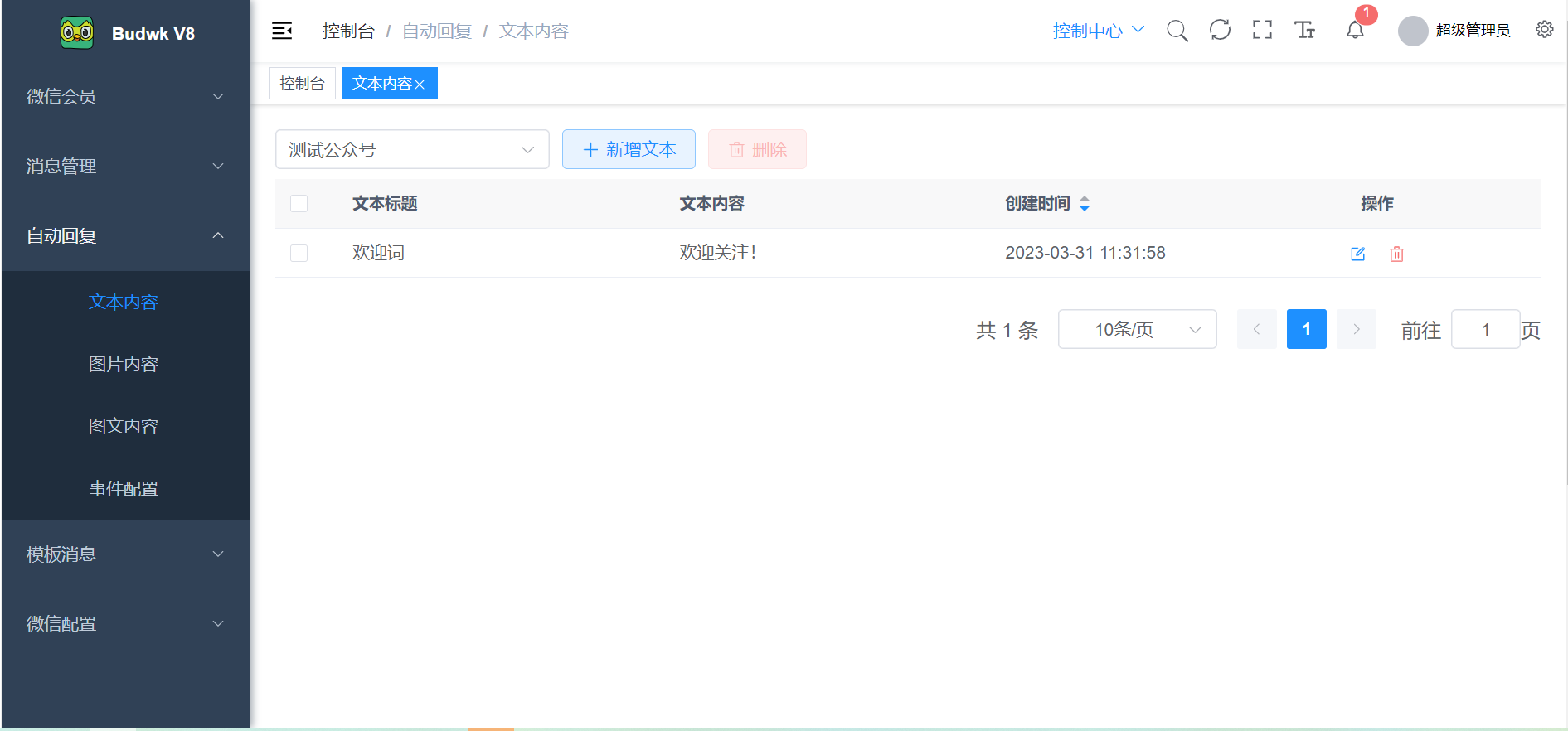Sort by 创建时间 column arrows
Viewport: 1568px width, 731px height.
(1084, 204)
